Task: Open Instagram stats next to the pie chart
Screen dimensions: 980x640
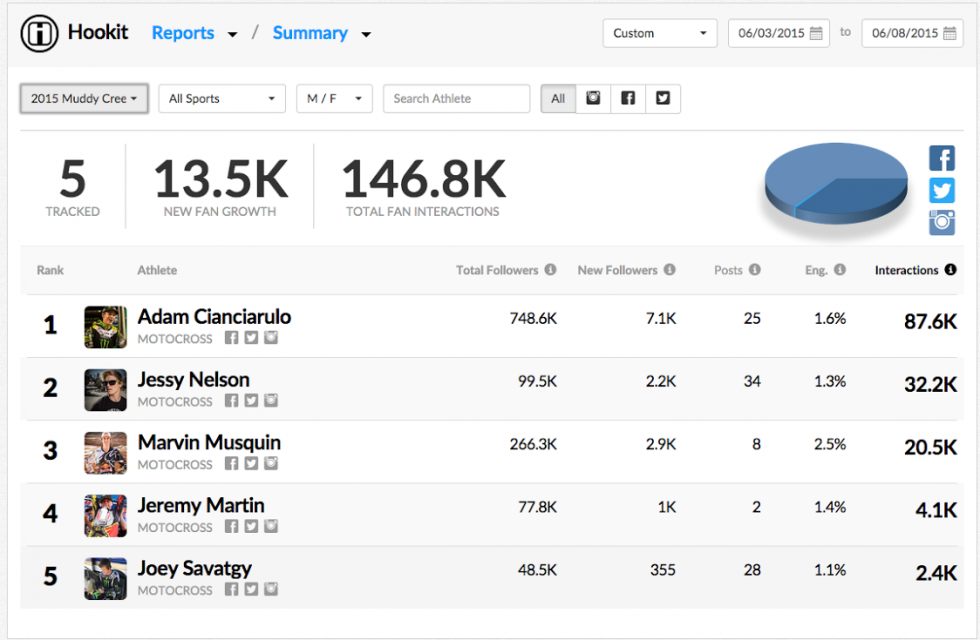Action: click(941, 222)
